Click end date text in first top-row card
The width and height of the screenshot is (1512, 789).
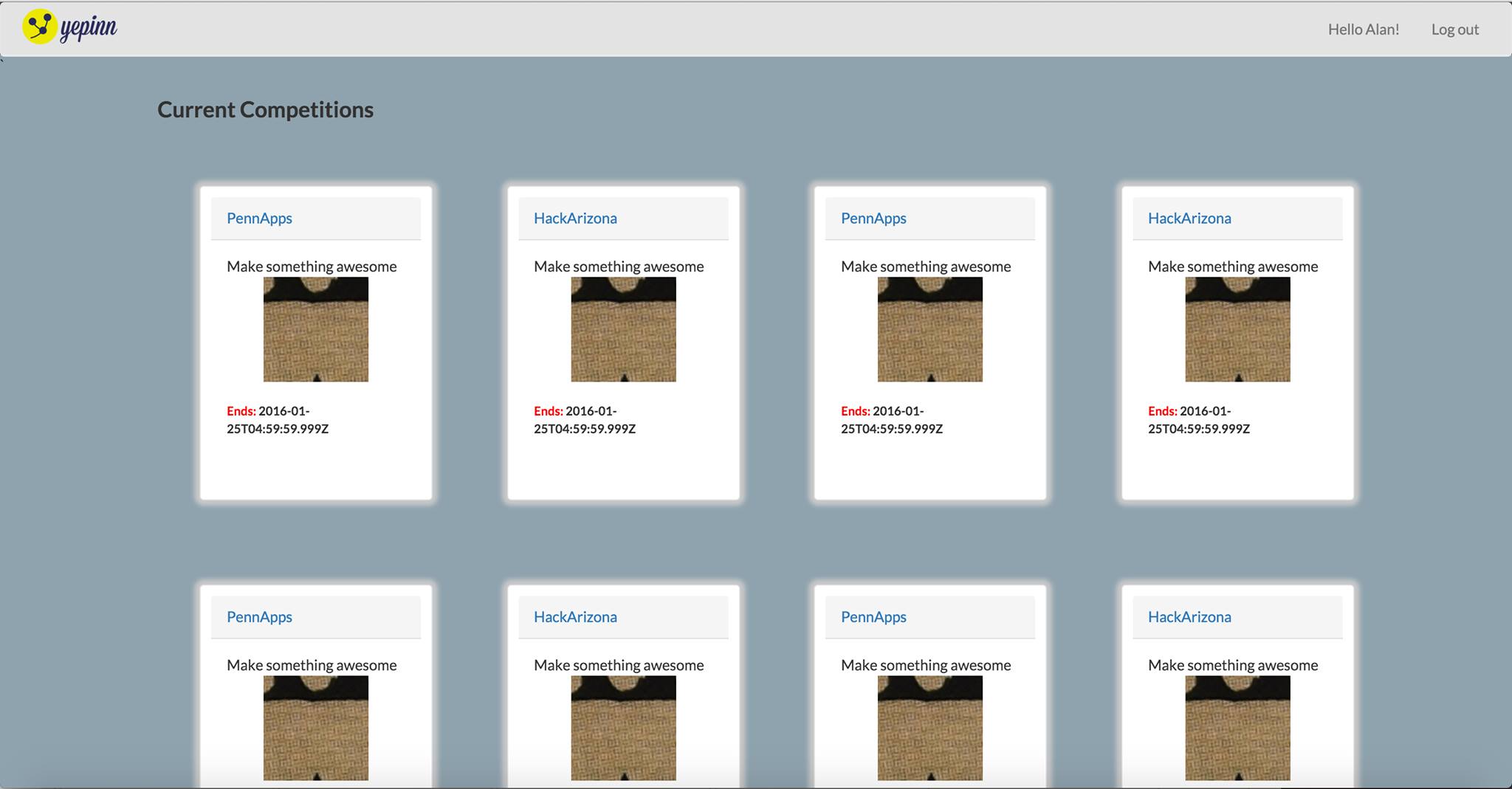tap(278, 420)
